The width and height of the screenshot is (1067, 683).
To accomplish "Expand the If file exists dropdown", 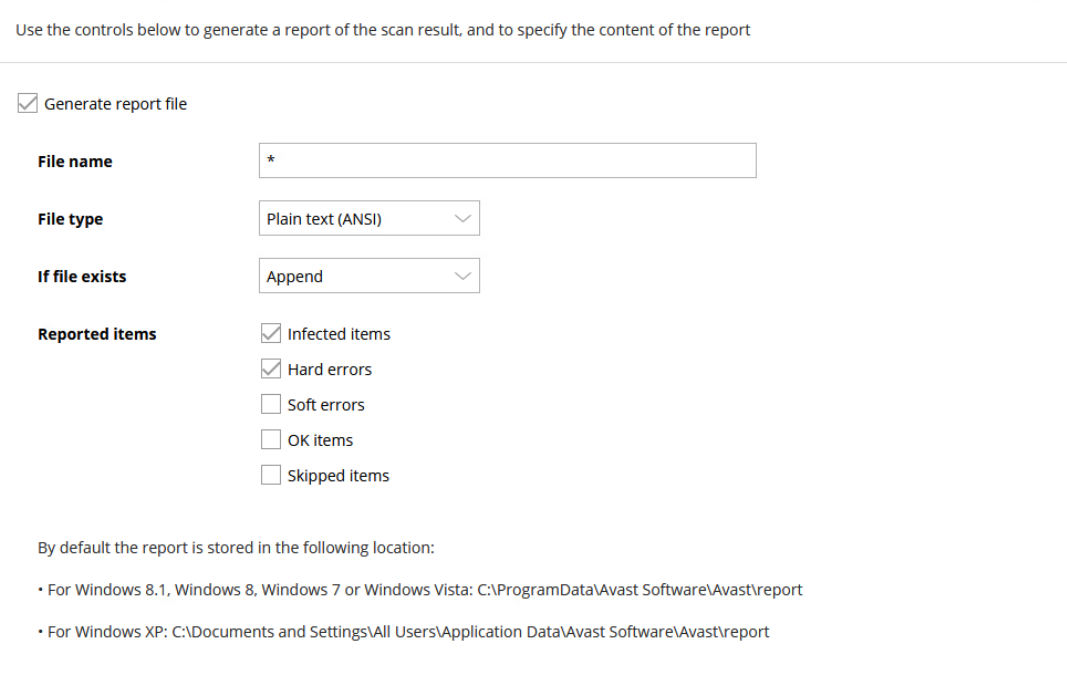I will [369, 276].
